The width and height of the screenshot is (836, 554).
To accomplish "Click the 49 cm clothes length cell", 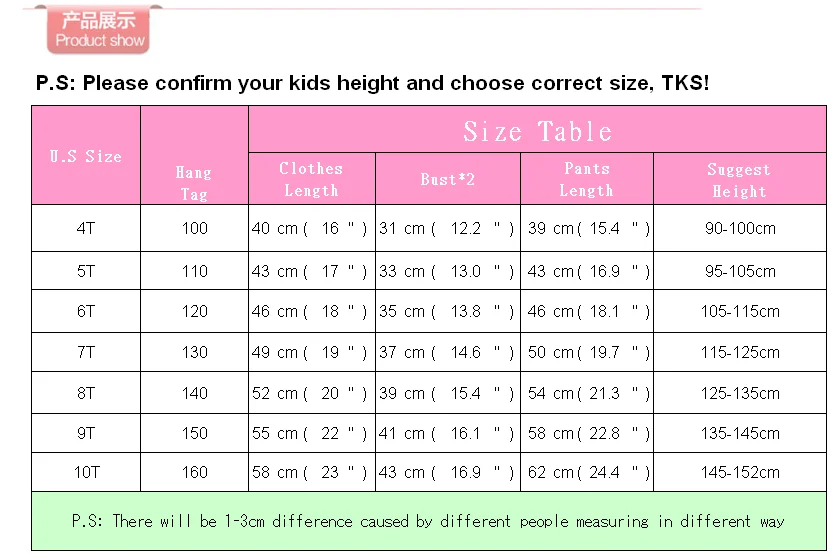I will point(312,352).
